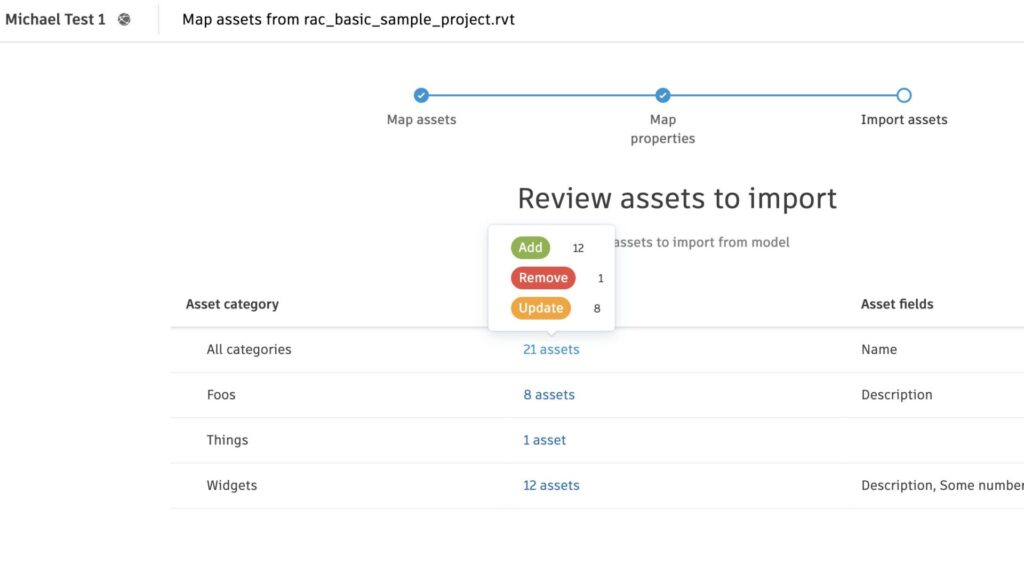Click the count 1 next to Remove
Viewport: 1024px width, 572px height.
(x=601, y=278)
